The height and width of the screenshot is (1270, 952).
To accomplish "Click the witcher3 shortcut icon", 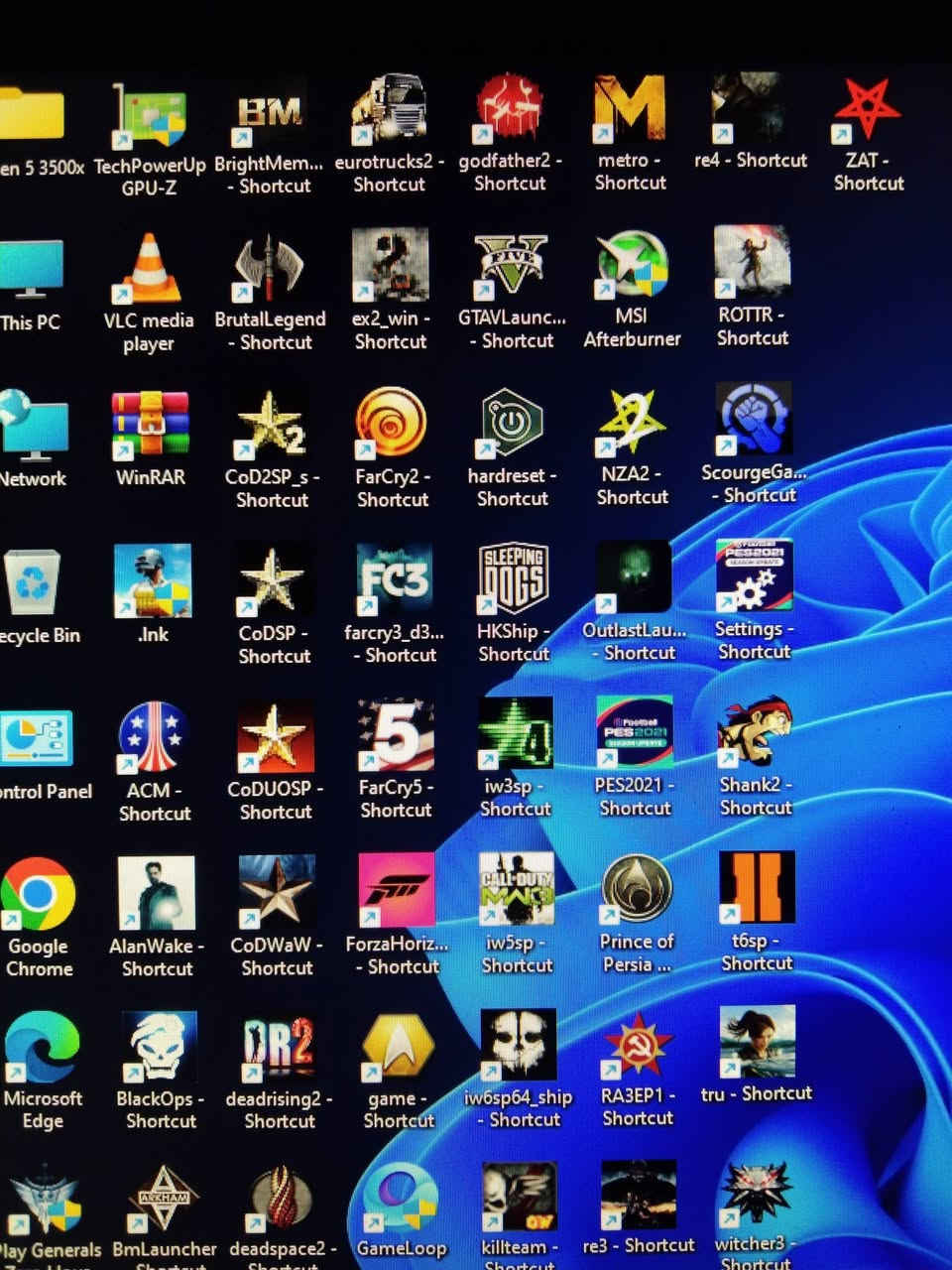I will 756,1196.
